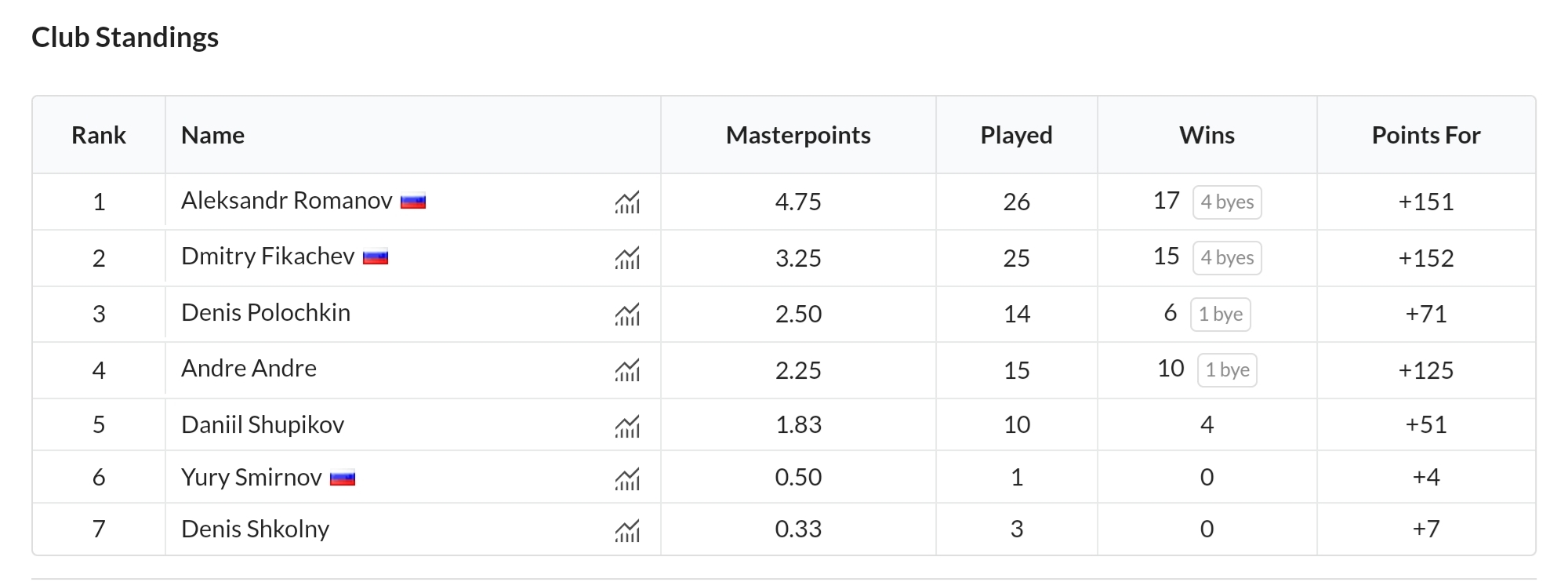Open stats chart icon for Dmitry Fikachev
Viewport: 1568px width, 582px height.
tap(627, 258)
